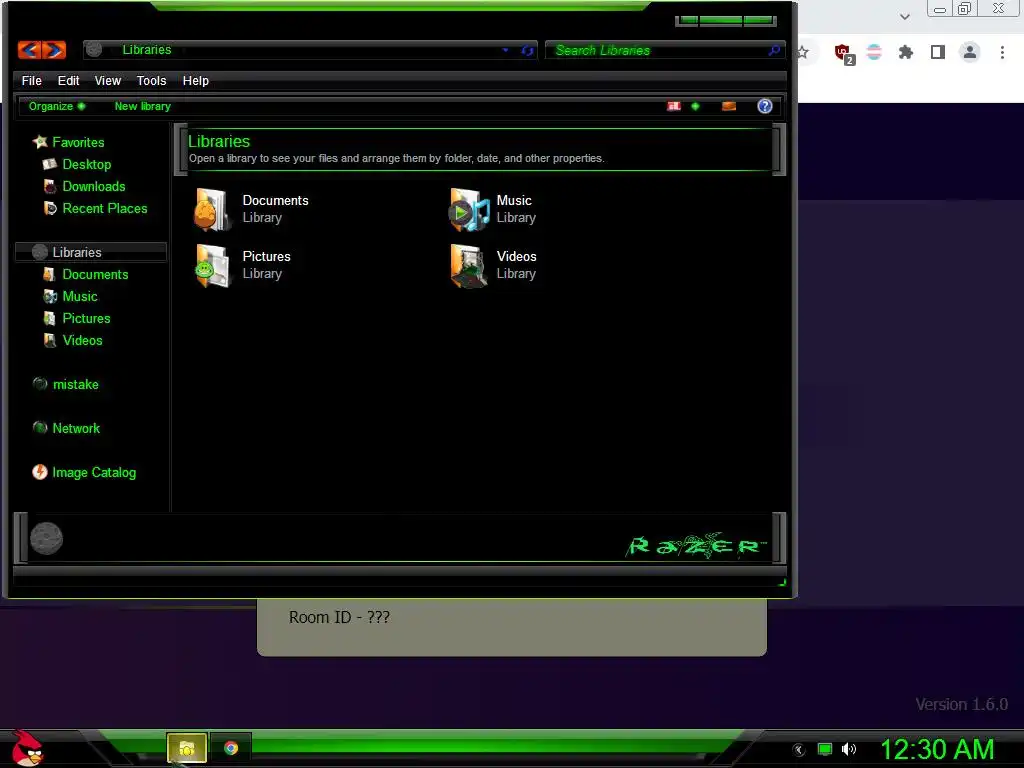The height and width of the screenshot is (768, 1024).
Task: Show the preview pane with the orange icon
Action: coord(729,106)
